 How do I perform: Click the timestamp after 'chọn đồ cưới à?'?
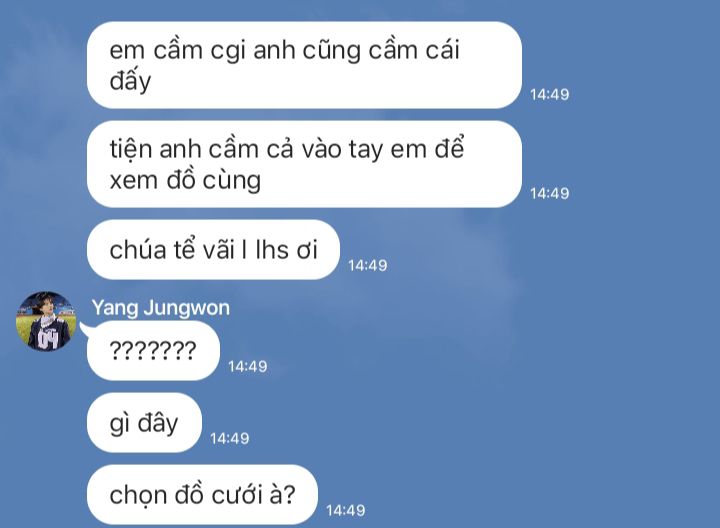pos(346,511)
